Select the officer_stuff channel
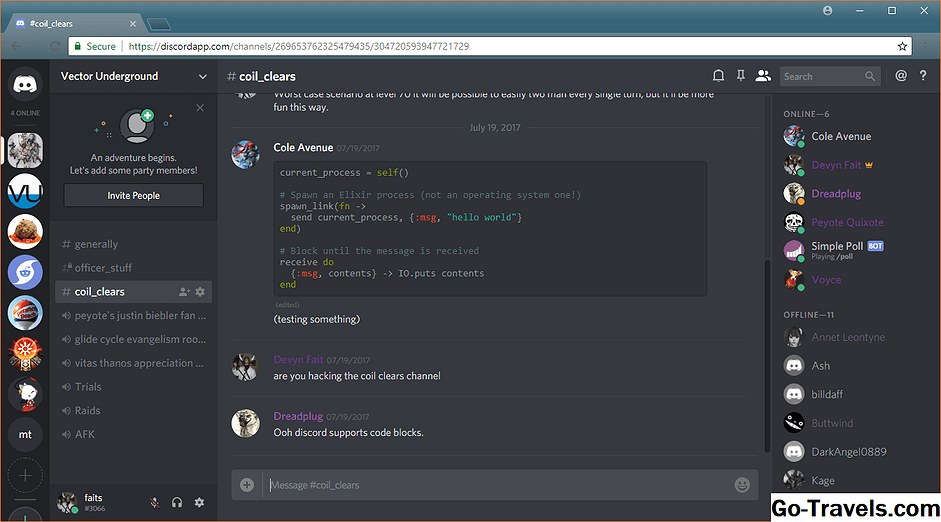 103,268
